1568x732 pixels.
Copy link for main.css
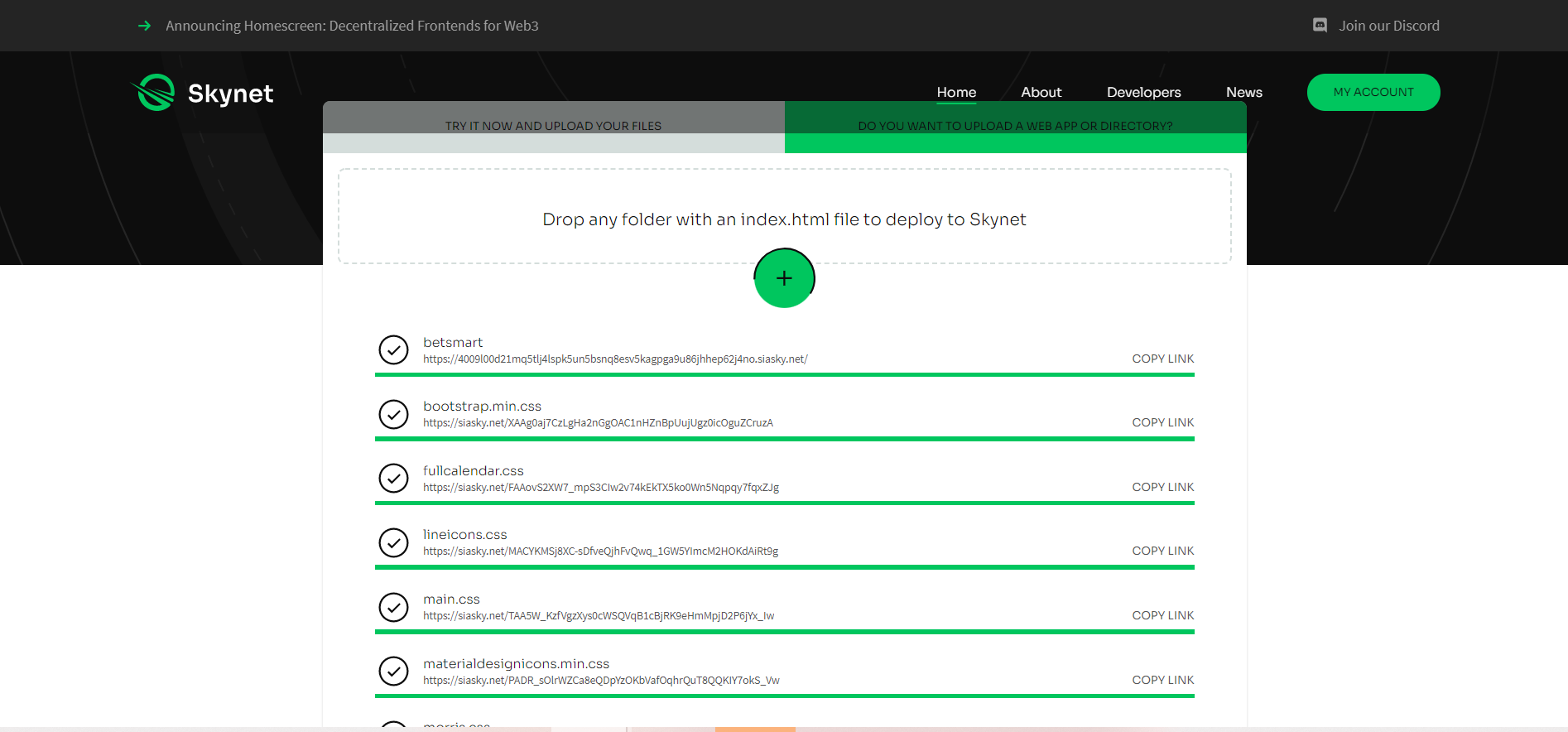1162,615
